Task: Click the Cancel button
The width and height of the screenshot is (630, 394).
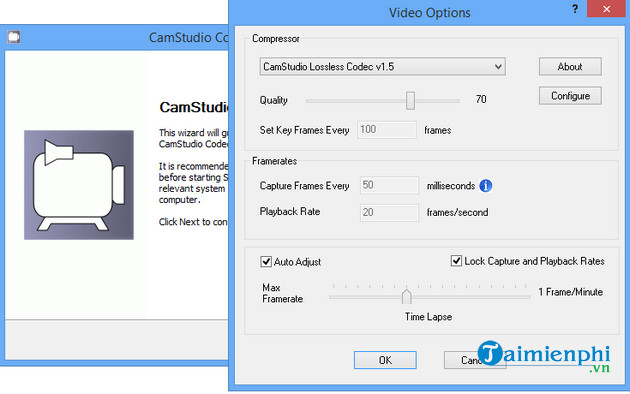Action: click(475, 360)
